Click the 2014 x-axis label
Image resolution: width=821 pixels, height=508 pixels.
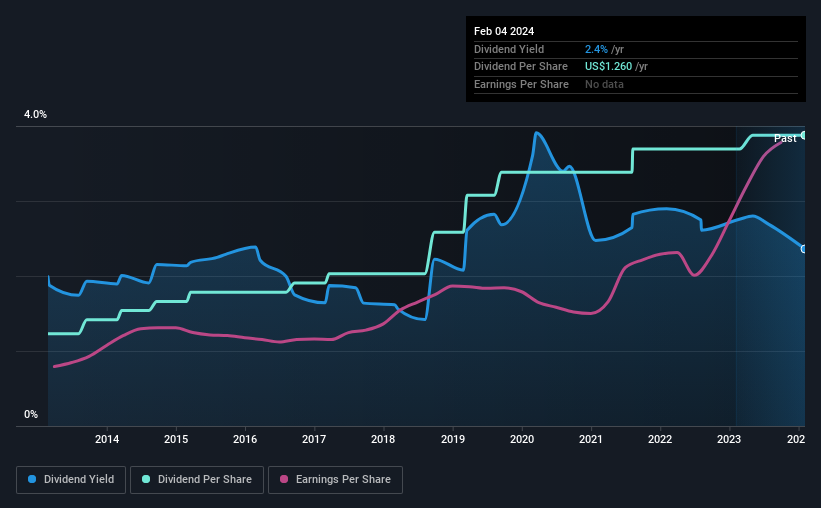pyautogui.click(x=107, y=439)
